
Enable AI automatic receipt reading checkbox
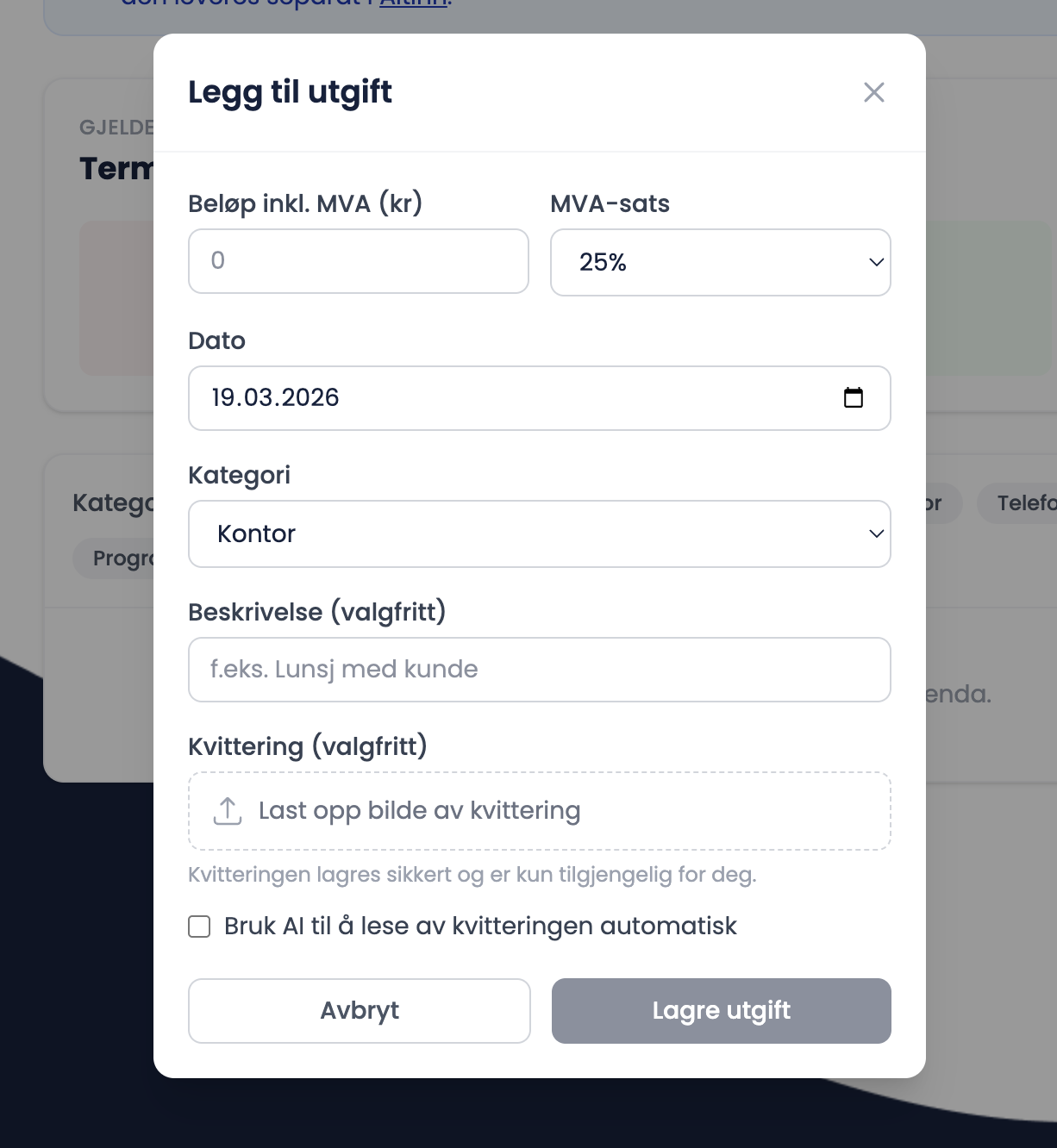(x=199, y=927)
